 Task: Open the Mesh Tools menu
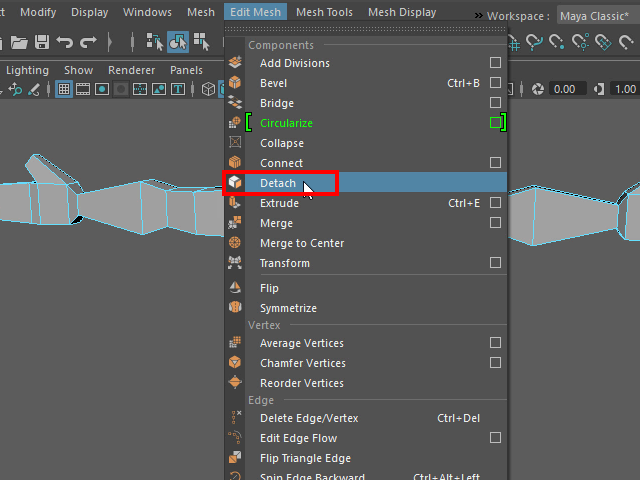tap(324, 12)
